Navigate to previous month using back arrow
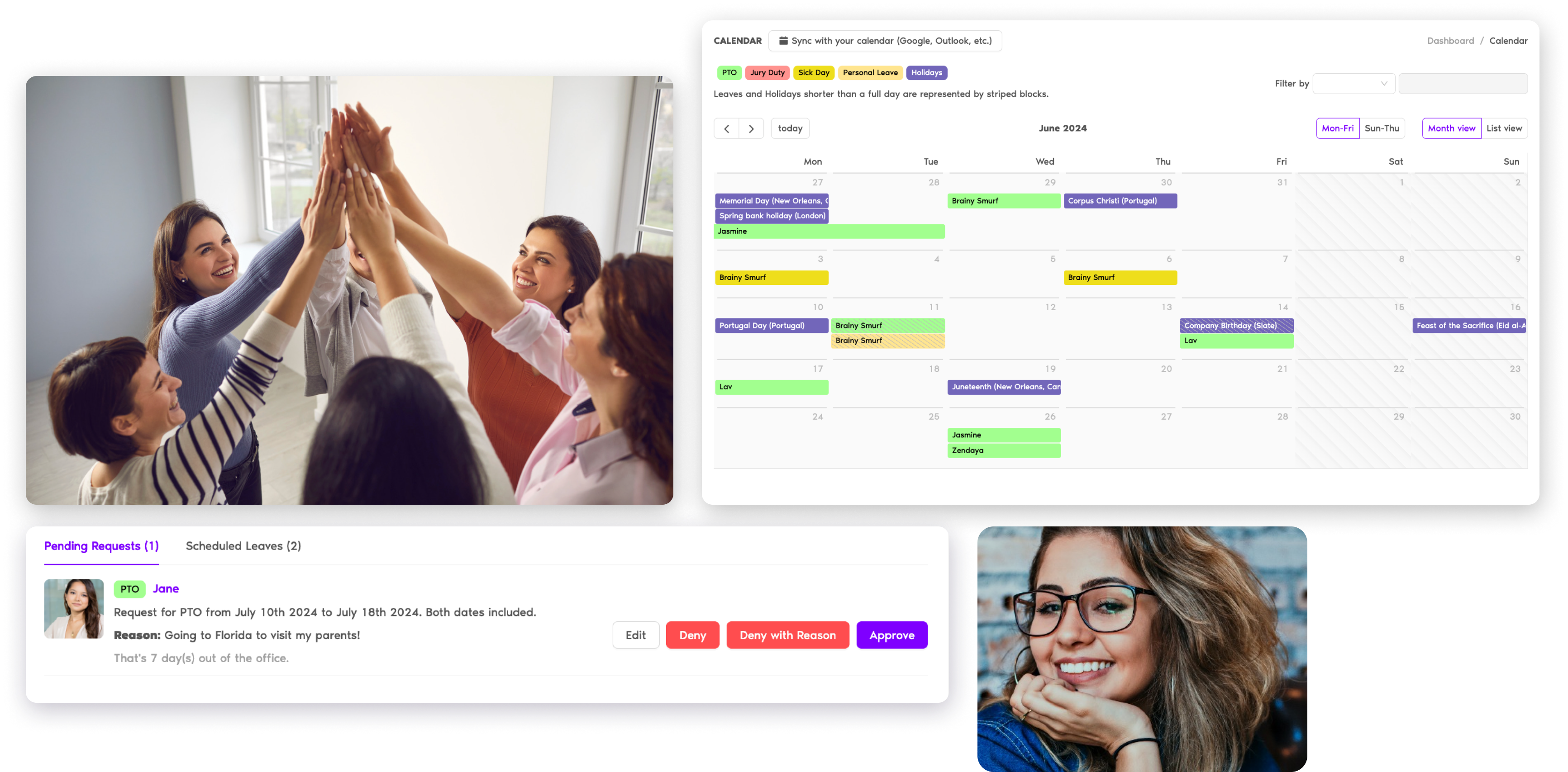This screenshot has height=772, width=1568. (727, 128)
